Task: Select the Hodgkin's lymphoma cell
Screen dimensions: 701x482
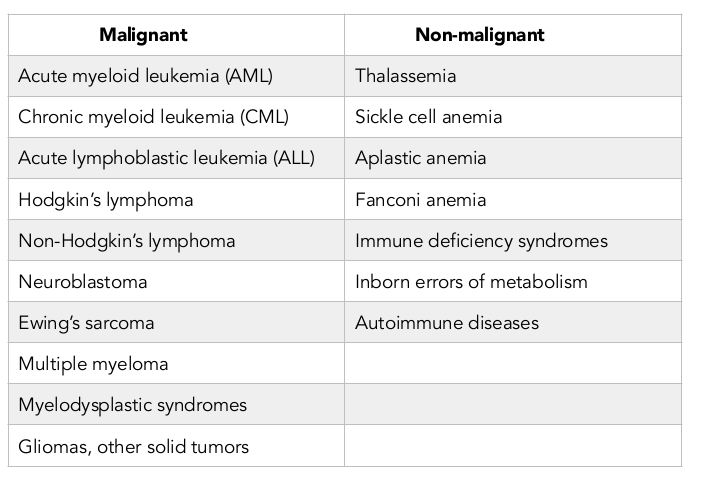Action: pyautogui.click(x=106, y=199)
